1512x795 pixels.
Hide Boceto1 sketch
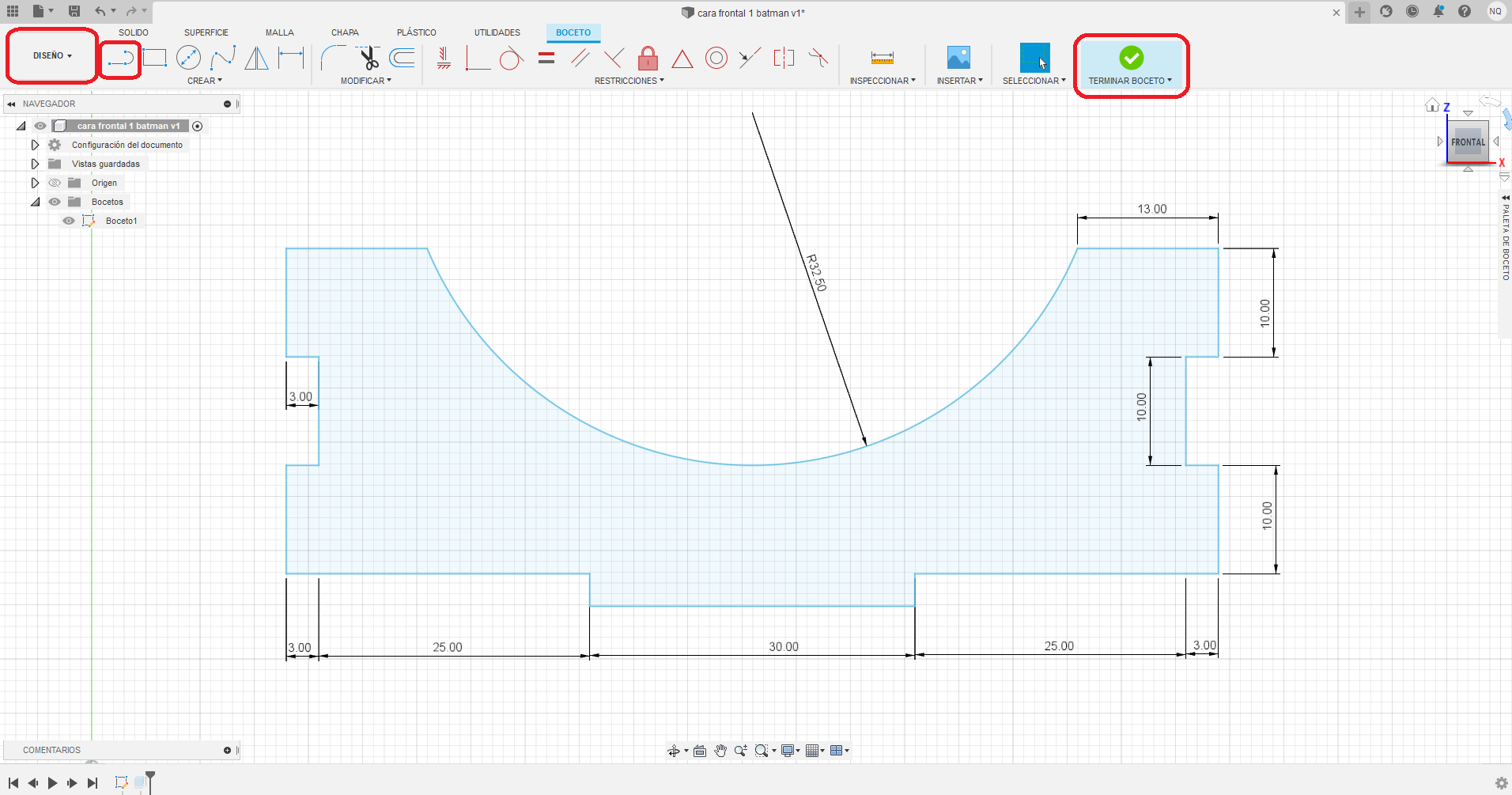pyautogui.click(x=69, y=221)
